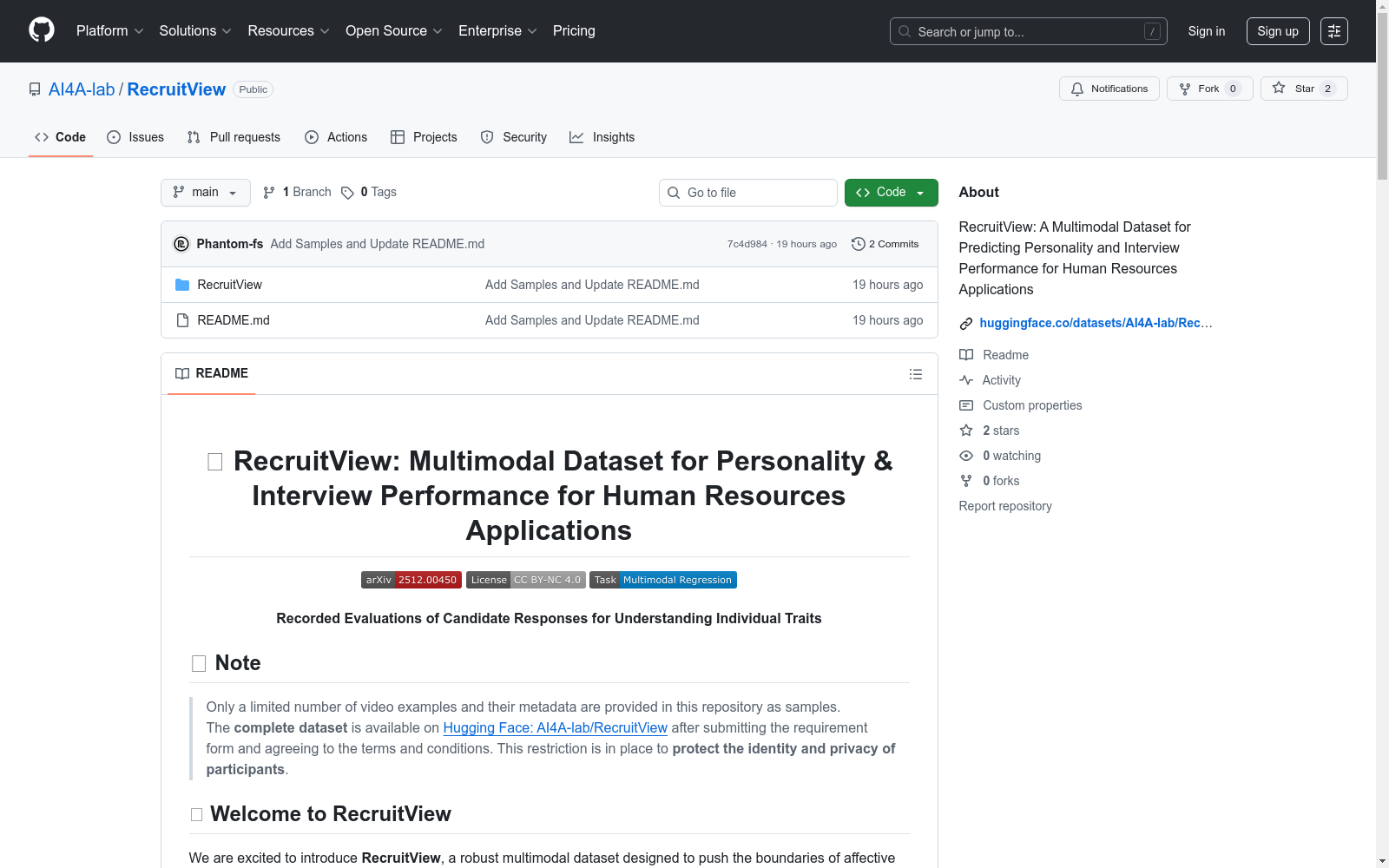Click the License CC BY-NC 4.0 badge
This screenshot has width=1389, height=868.
pyautogui.click(x=526, y=580)
